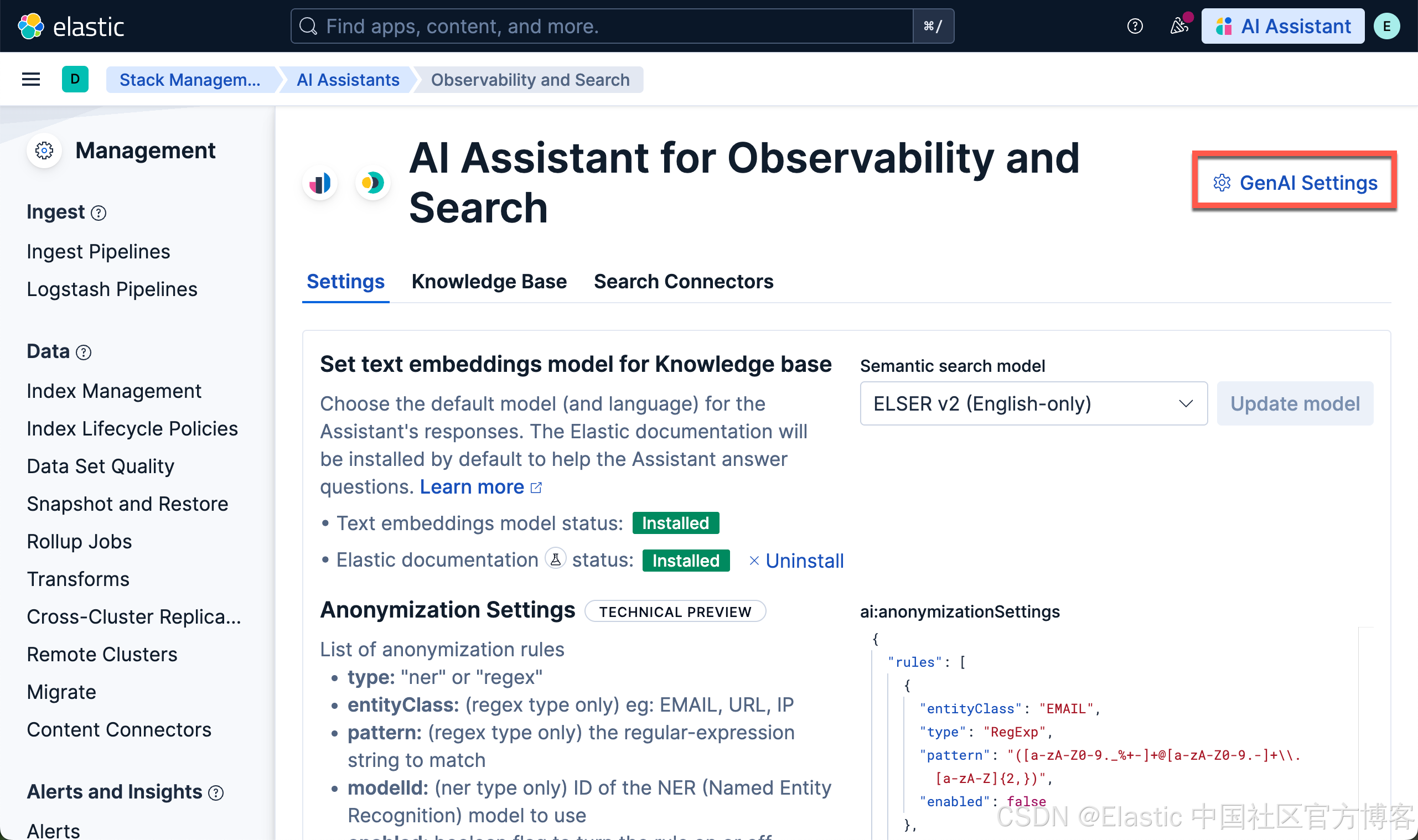Switch to the Search Connectors tab
The width and height of the screenshot is (1418, 840).
(683, 281)
